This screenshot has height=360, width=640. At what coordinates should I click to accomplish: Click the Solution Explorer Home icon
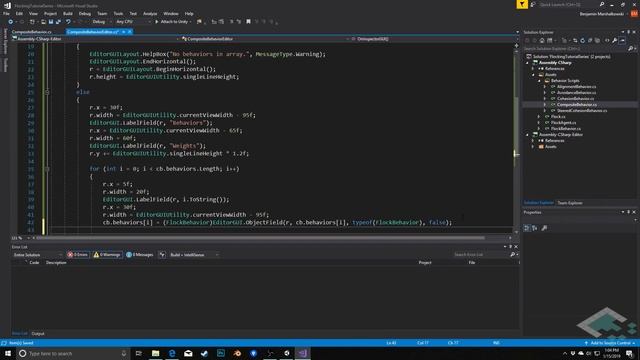(542, 40)
